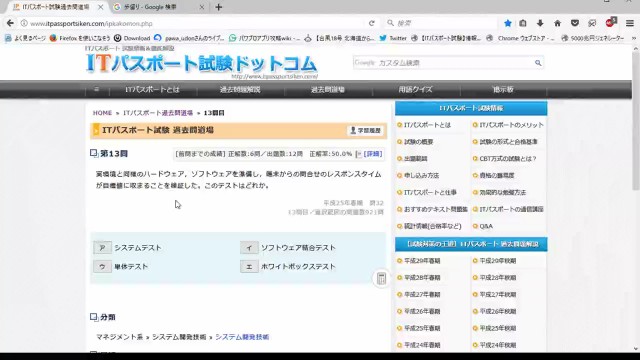Open the downloads arrow icon
Screen dimensions: 640x360
click(x=540, y=23)
